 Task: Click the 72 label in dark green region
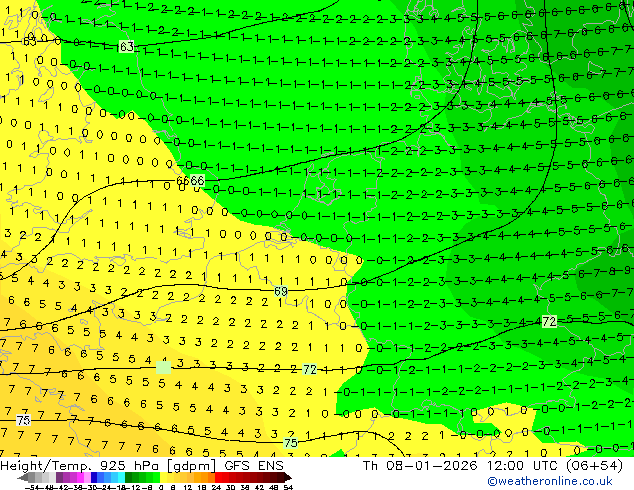point(549,321)
